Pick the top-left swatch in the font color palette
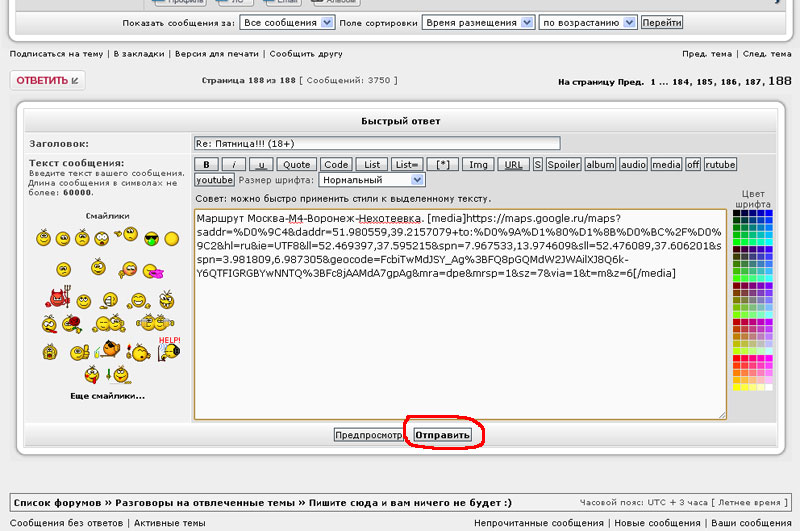The width and height of the screenshot is (800, 531). point(736,213)
